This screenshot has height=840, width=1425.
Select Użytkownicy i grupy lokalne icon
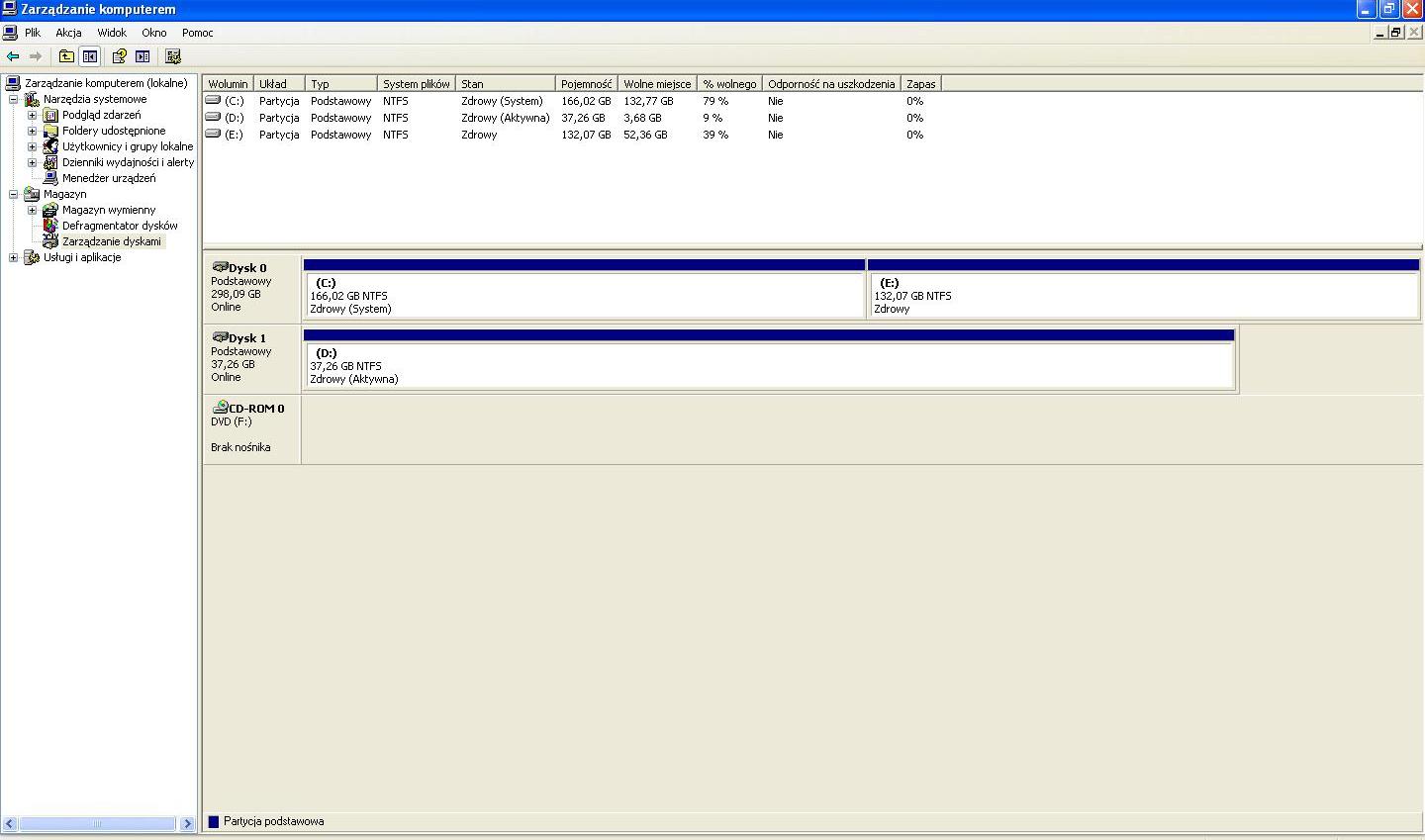pyautogui.click(x=50, y=146)
